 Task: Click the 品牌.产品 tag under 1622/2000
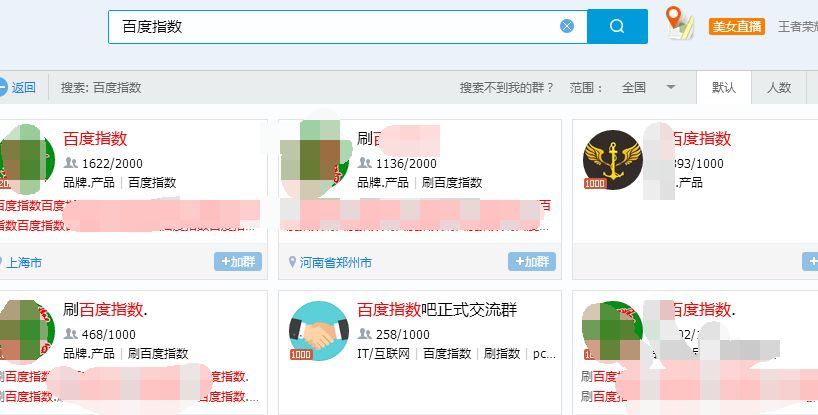click(89, 183)
